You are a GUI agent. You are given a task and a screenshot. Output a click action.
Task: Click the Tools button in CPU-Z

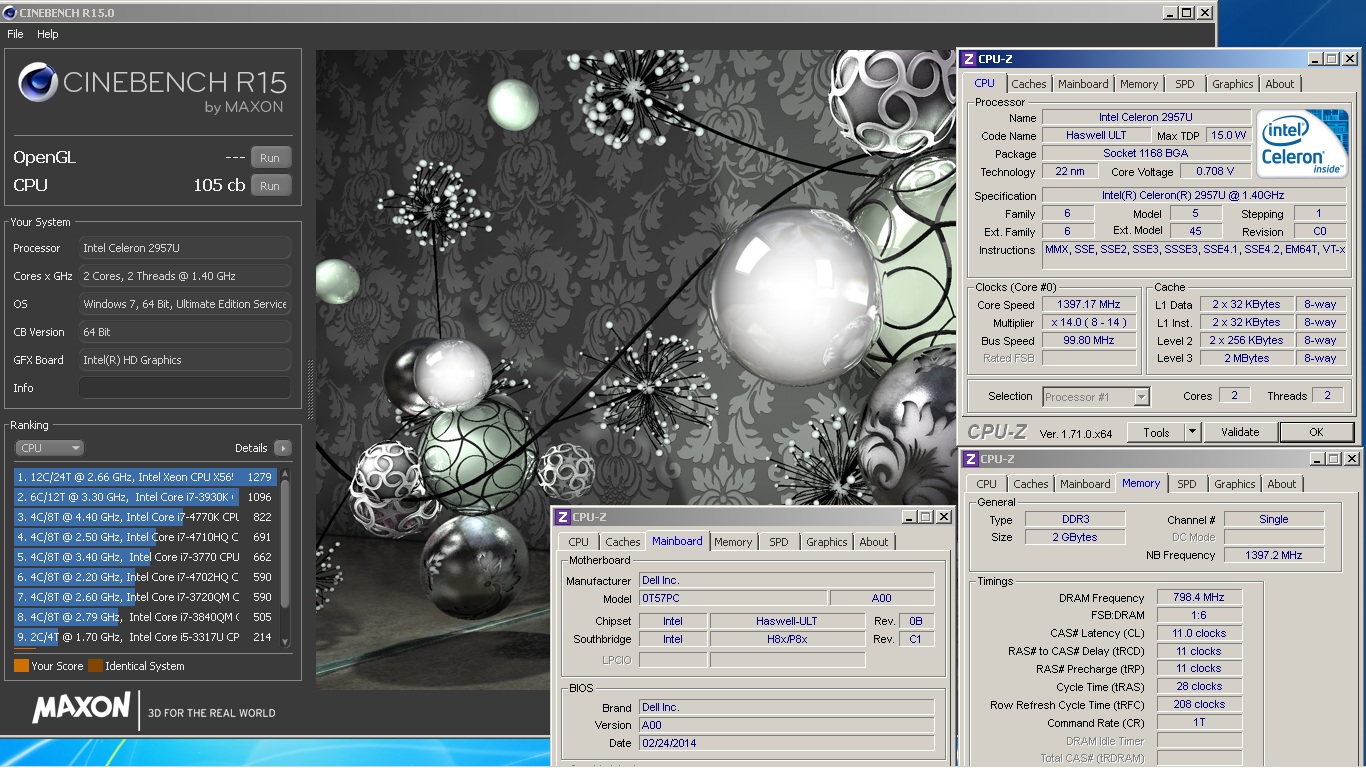(x=1156, y=432)
